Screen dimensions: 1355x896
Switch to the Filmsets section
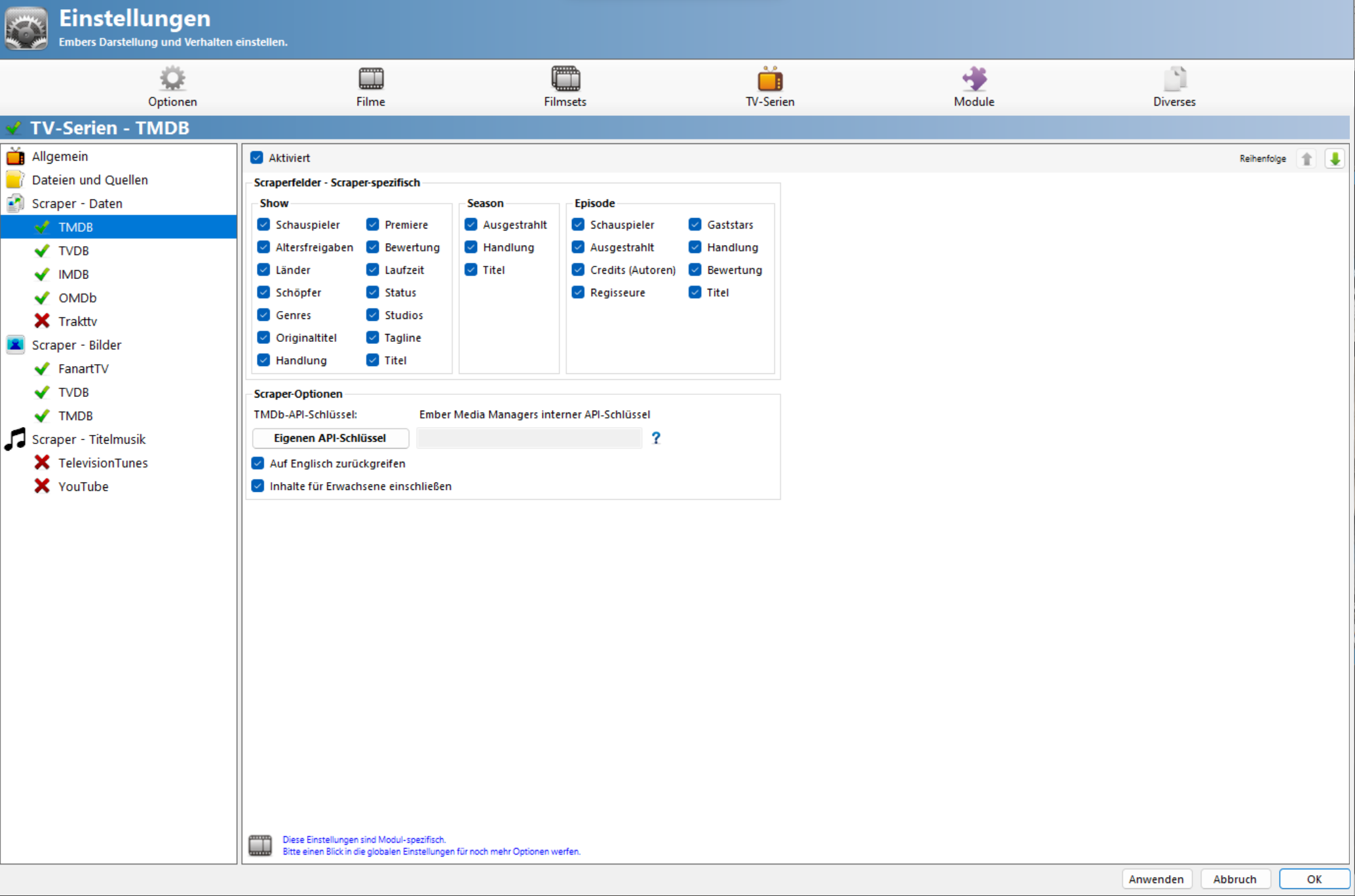565,86
